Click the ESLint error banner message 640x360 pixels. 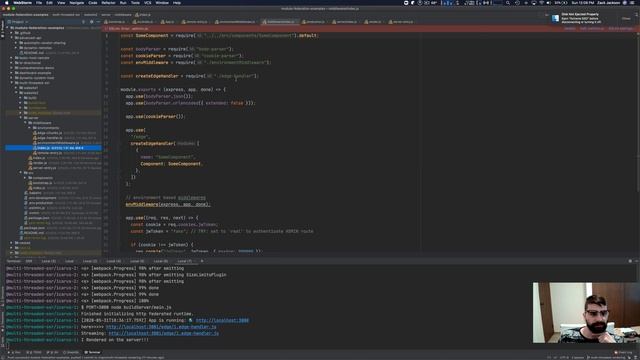(129, 29)
